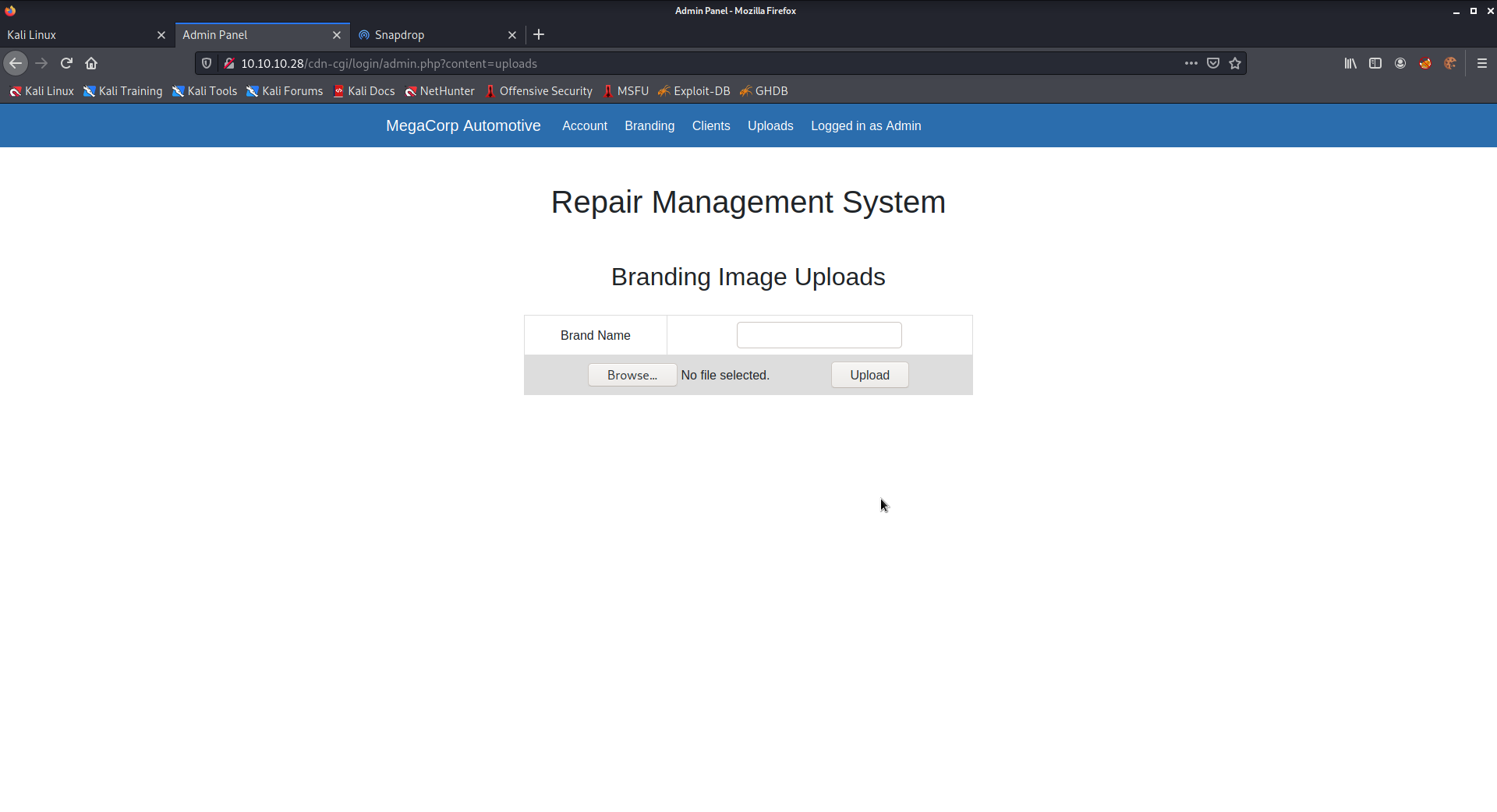View insecure connection padlock info
The image size is (1497, 812).
click(229, 63)
